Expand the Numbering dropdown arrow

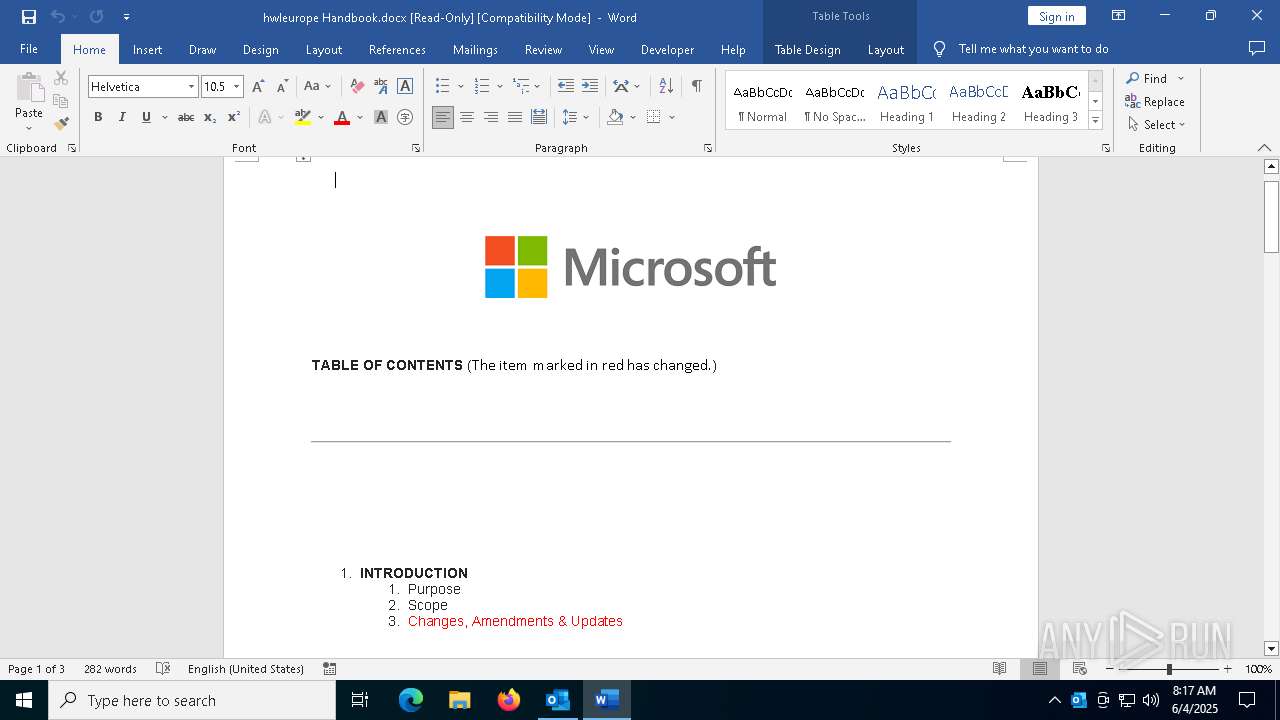(x=500, y=87)
